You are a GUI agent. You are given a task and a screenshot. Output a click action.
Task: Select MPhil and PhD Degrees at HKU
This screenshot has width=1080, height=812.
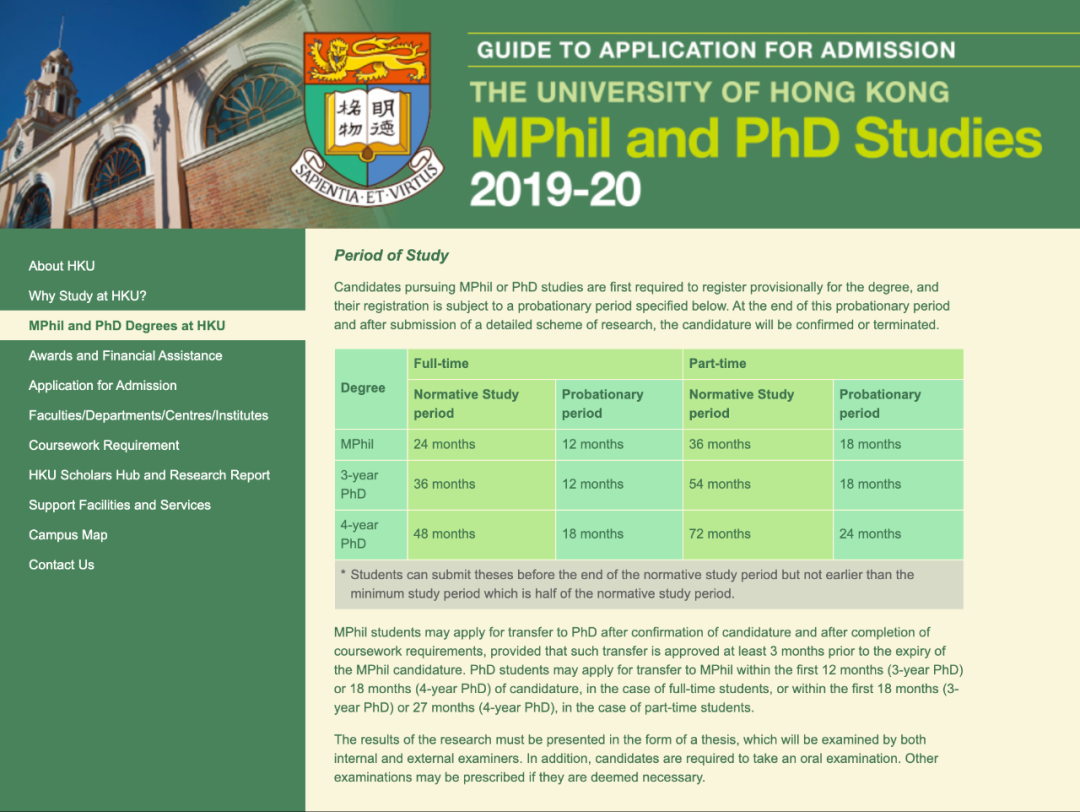127,326
